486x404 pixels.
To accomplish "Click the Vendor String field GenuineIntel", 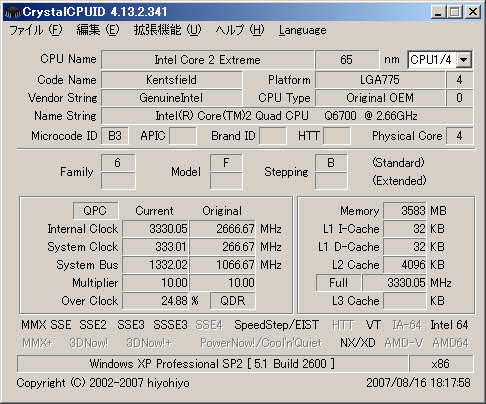I will (171, 98).
